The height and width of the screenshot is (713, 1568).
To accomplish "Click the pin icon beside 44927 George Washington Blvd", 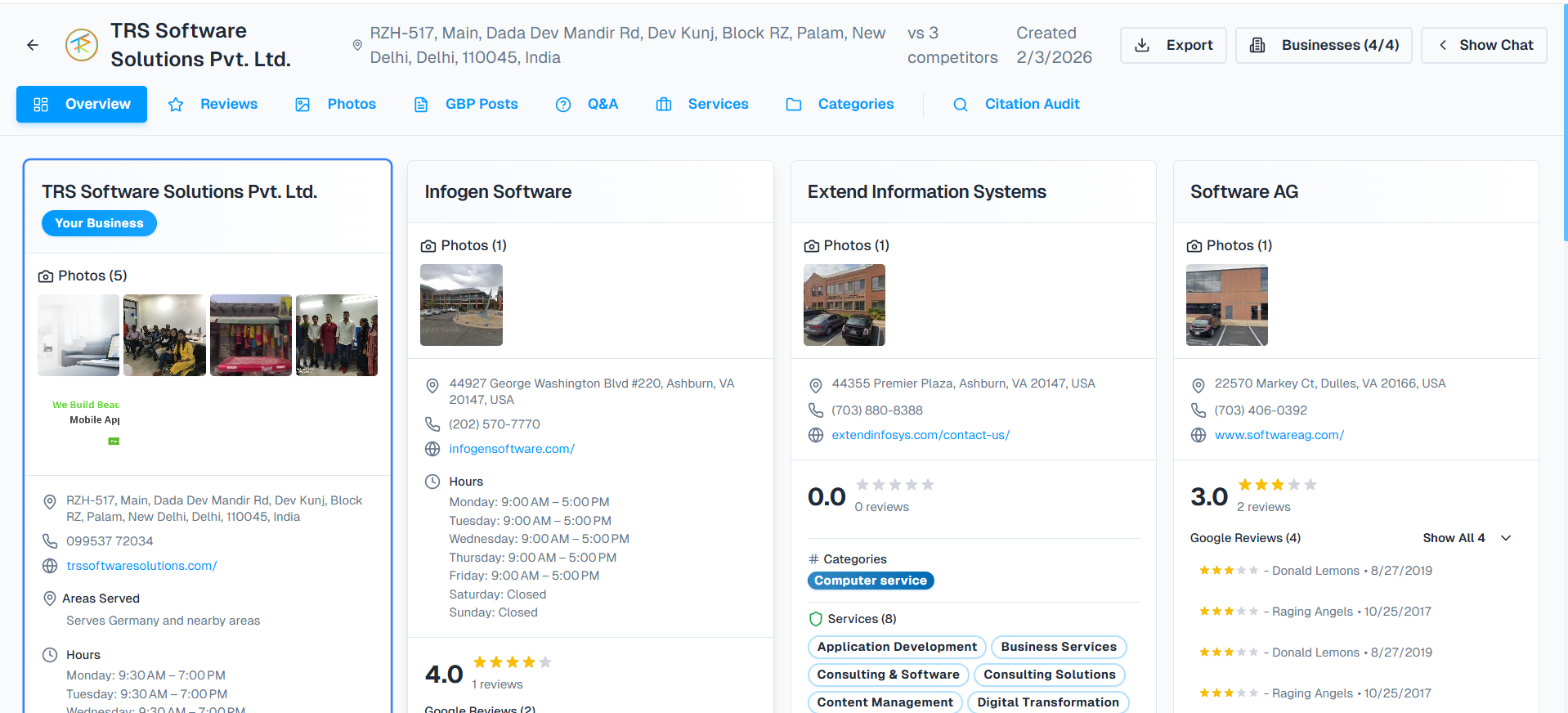I will pyautogui.click(x=432, y=385).
